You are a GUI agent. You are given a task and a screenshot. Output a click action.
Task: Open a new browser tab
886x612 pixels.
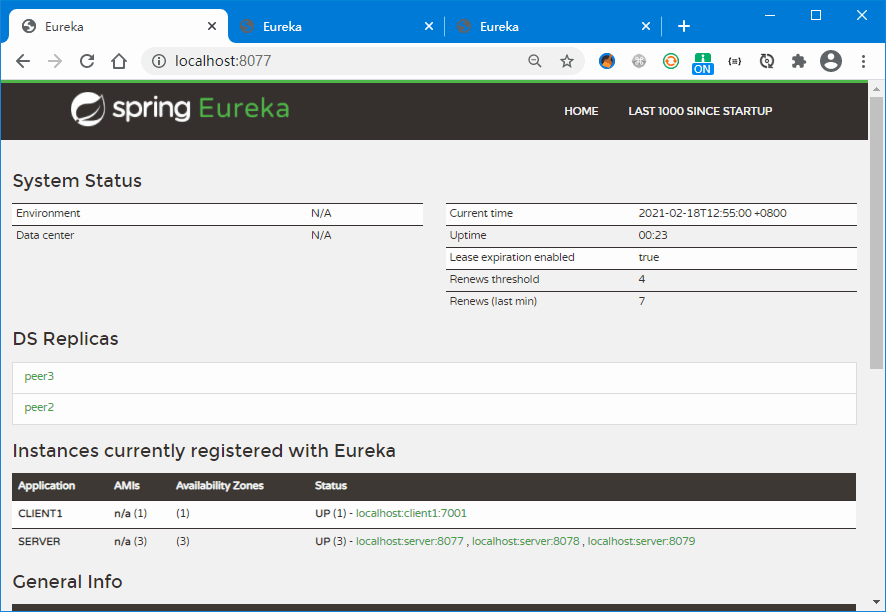684,26
